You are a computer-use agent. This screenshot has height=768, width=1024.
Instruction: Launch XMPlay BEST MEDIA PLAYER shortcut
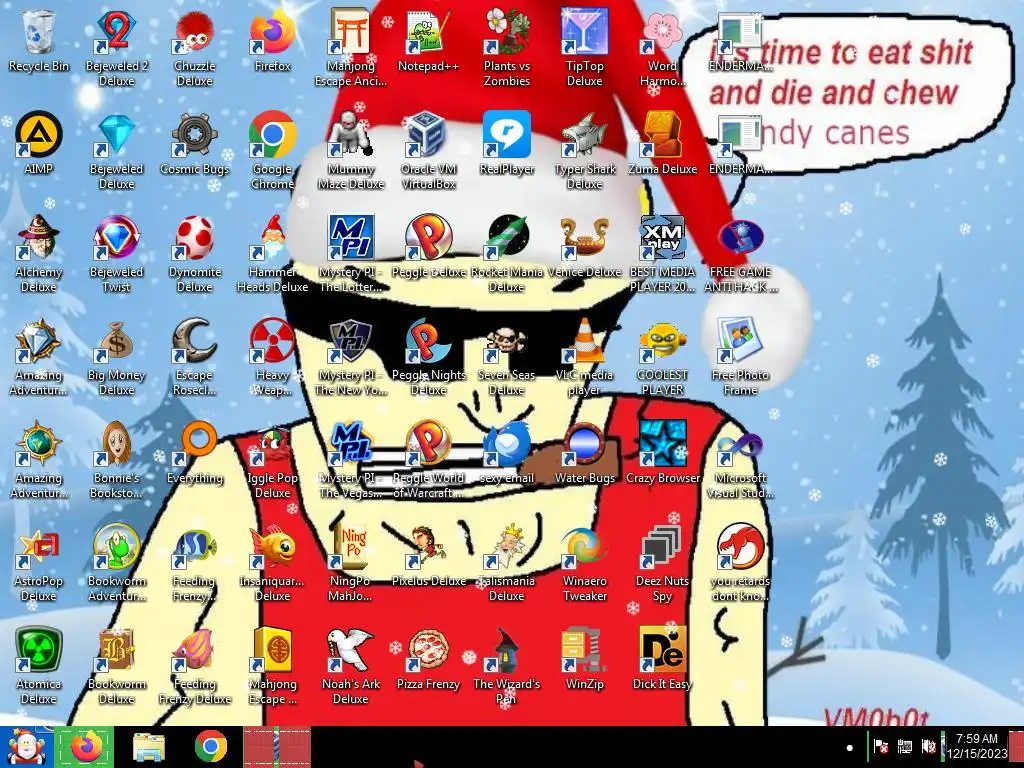[x=662, y=255]
